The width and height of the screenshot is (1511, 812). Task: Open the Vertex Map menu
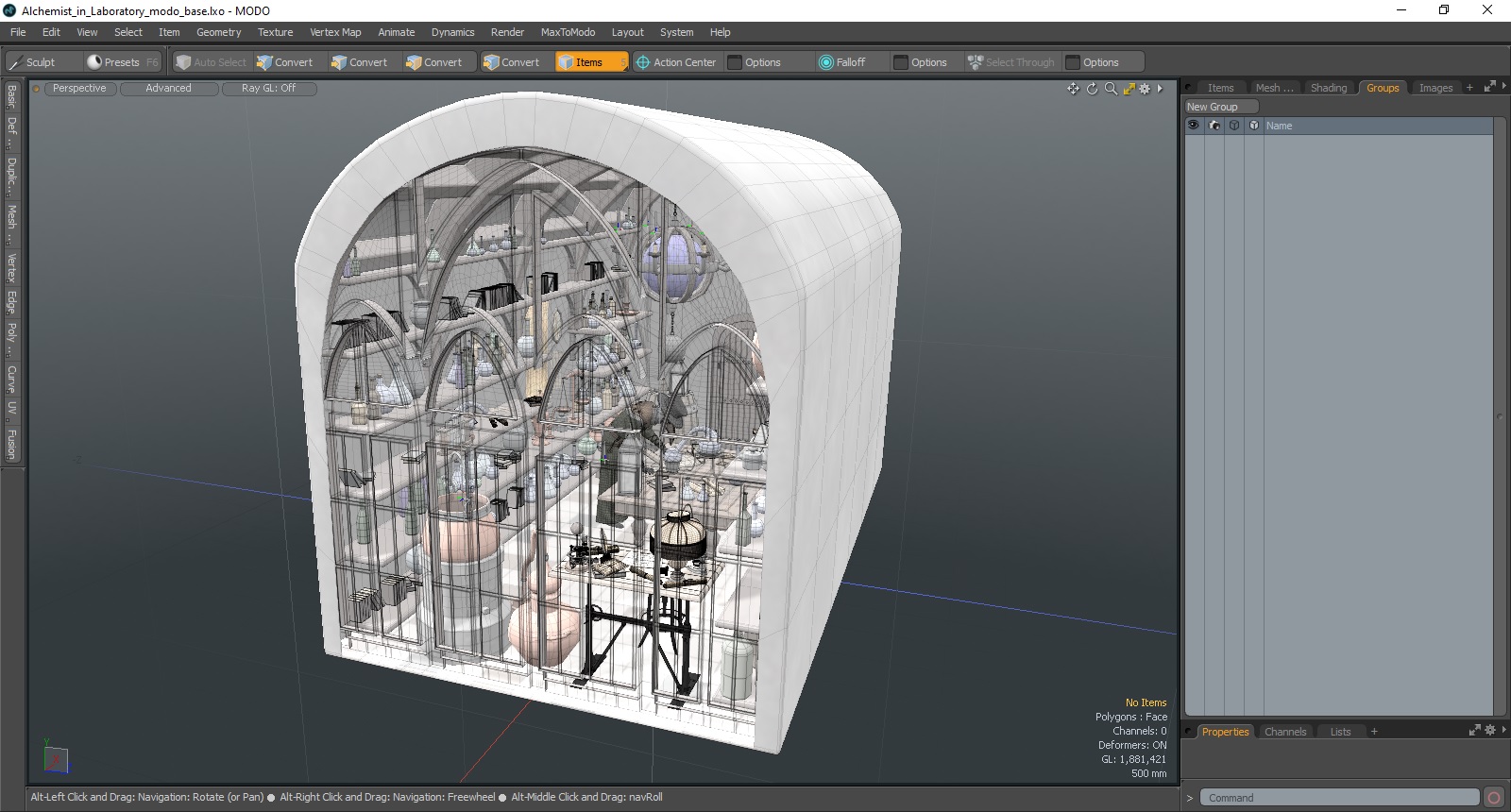click(335, 32)
